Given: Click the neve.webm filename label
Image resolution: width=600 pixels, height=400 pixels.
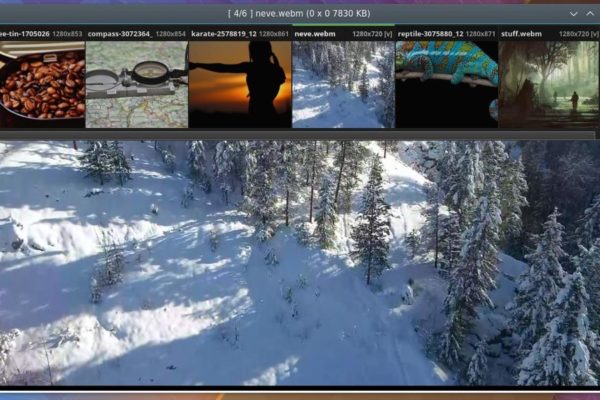Looking at the screenshot, I should [315, 34].
